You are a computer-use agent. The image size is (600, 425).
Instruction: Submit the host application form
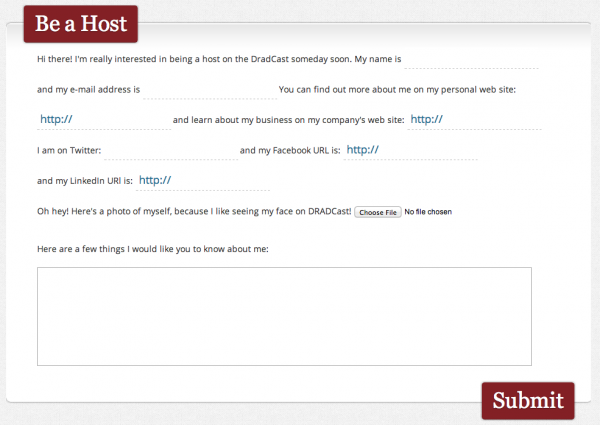coord(528,401)
